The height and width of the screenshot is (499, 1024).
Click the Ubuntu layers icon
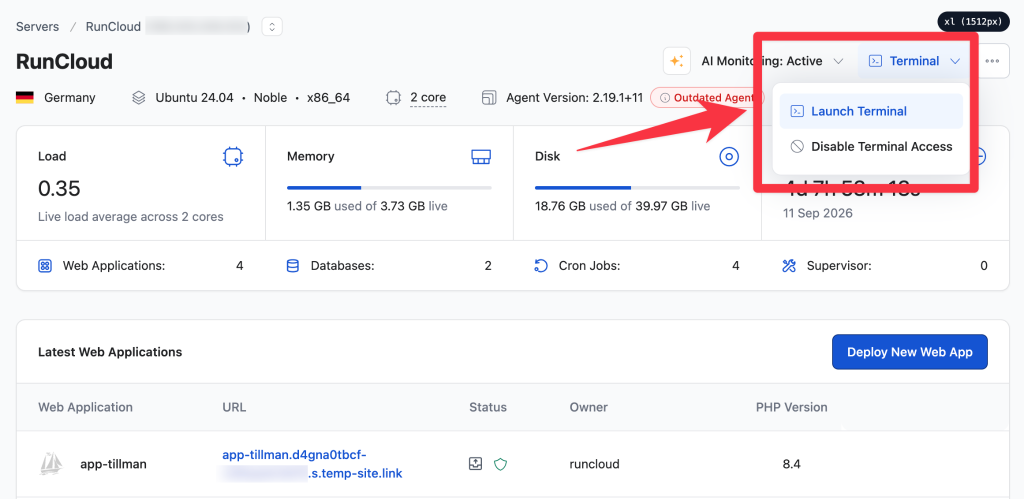(138, 98)
